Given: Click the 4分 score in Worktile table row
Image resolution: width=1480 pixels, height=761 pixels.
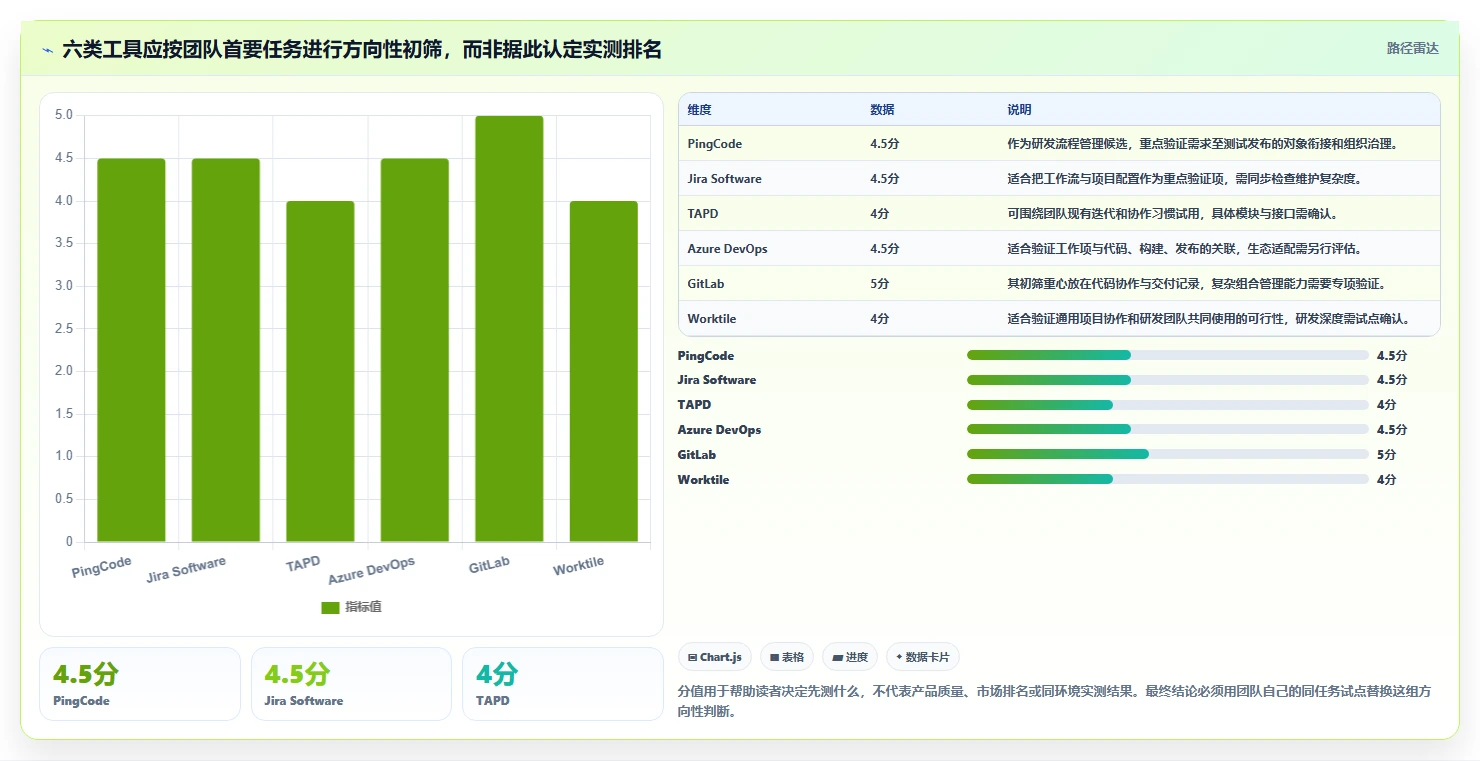Looking at the screenshot, I should (880, 319).
